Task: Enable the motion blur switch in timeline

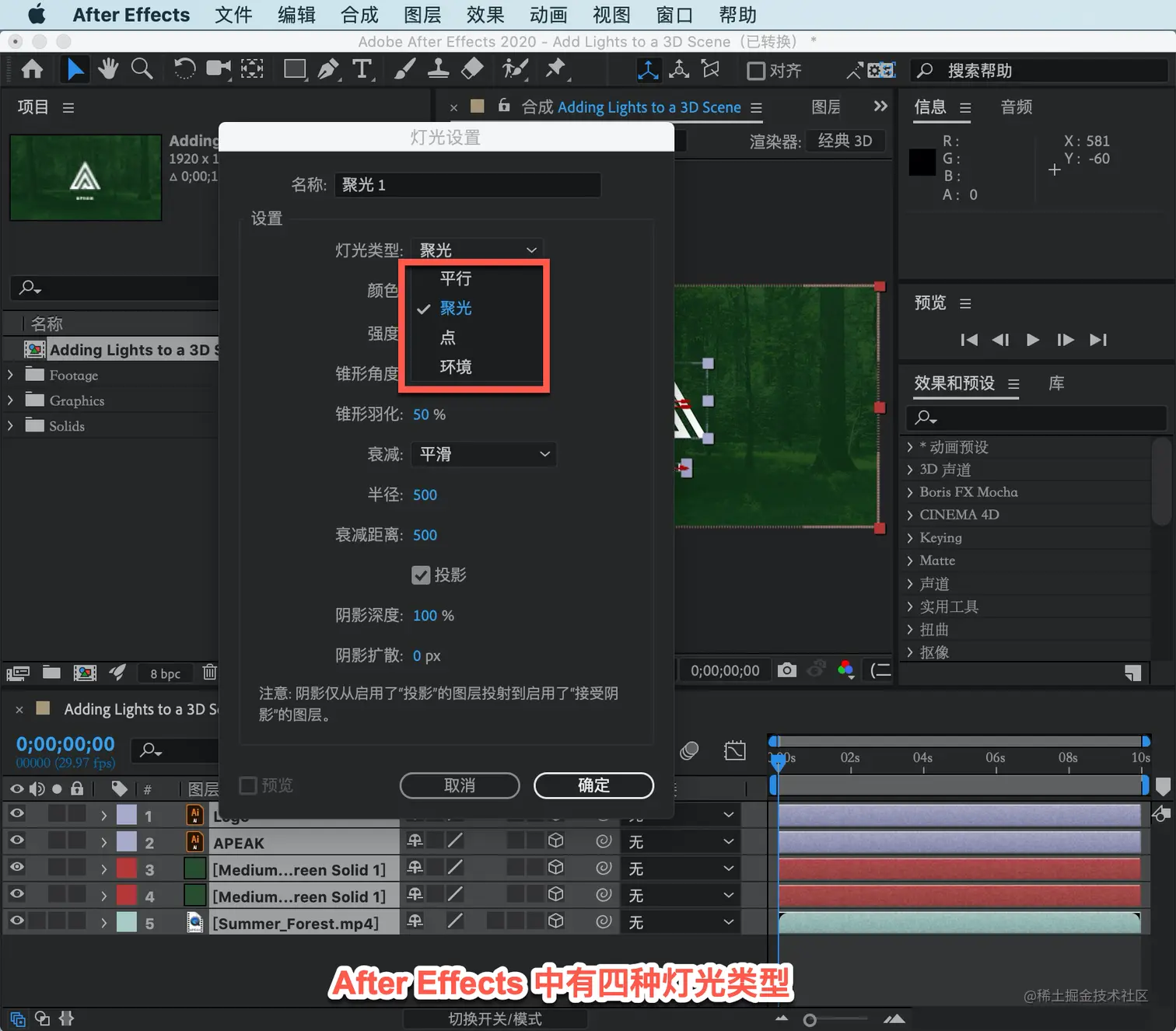Action: pyautogui.click(x=689, y=750)
